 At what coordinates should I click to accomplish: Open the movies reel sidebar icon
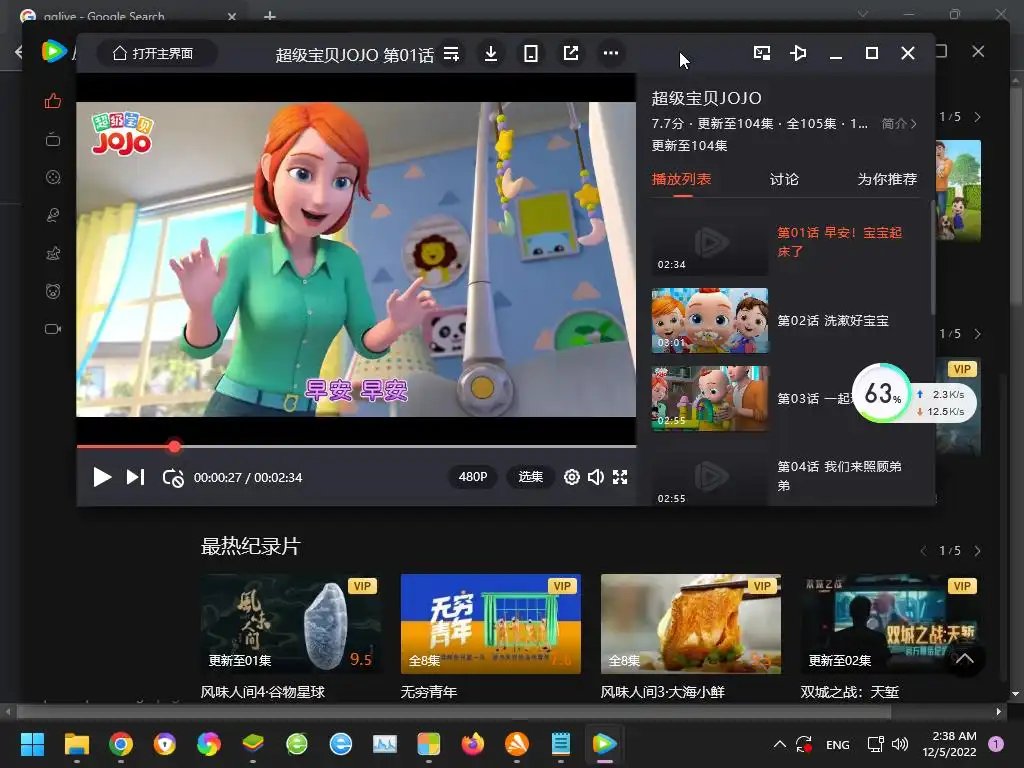click(x=53, y=178)
